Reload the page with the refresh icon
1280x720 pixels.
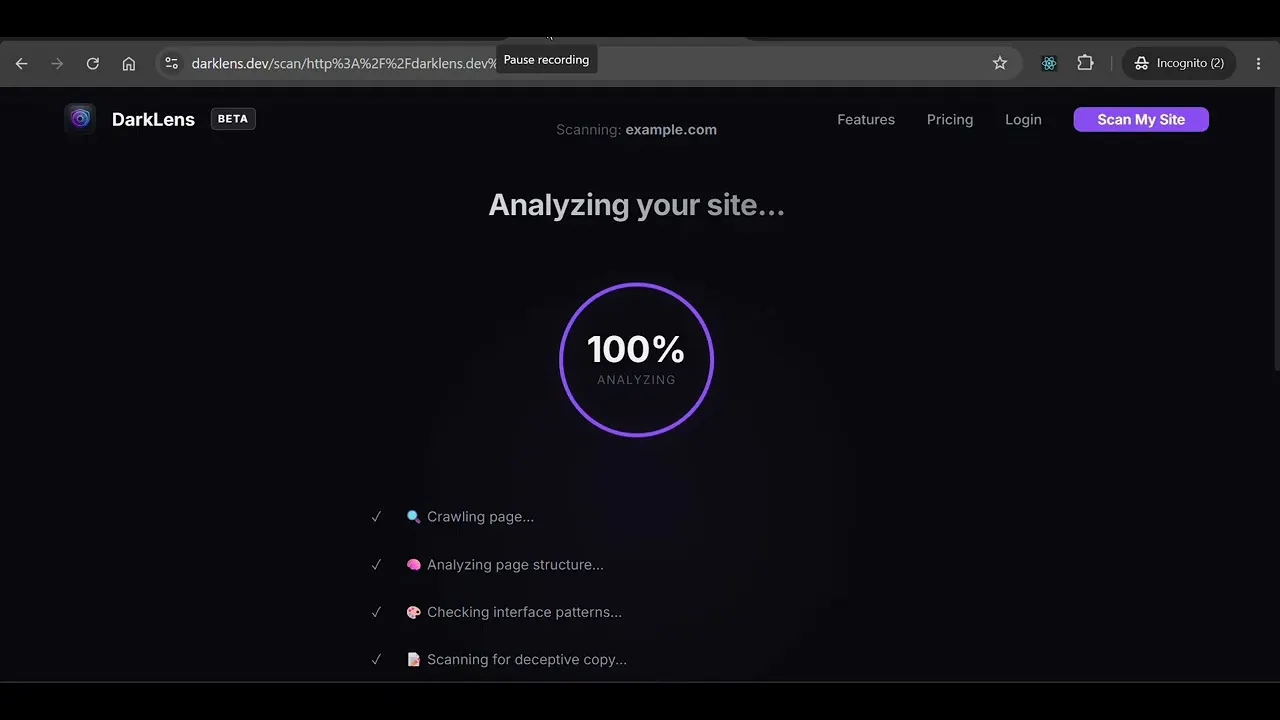(92, 63)
